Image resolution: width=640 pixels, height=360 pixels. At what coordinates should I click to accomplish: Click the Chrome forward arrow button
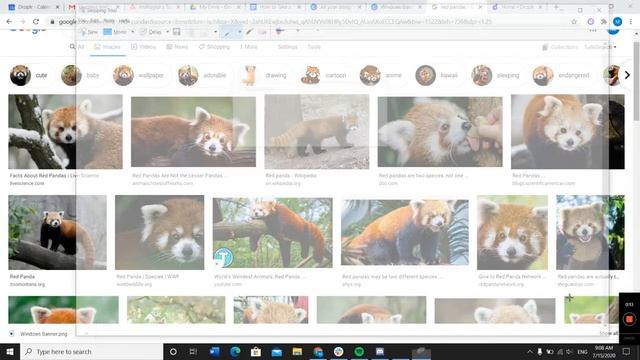[22, 22]
